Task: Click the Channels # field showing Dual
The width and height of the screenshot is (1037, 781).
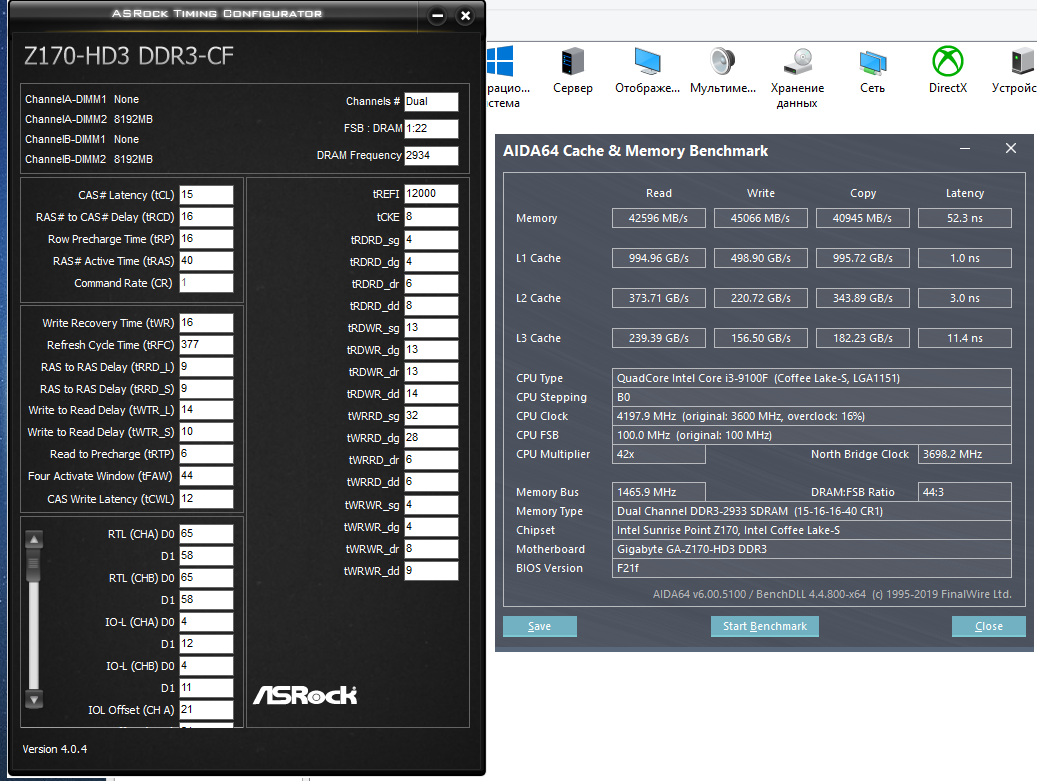Action: 431,102
